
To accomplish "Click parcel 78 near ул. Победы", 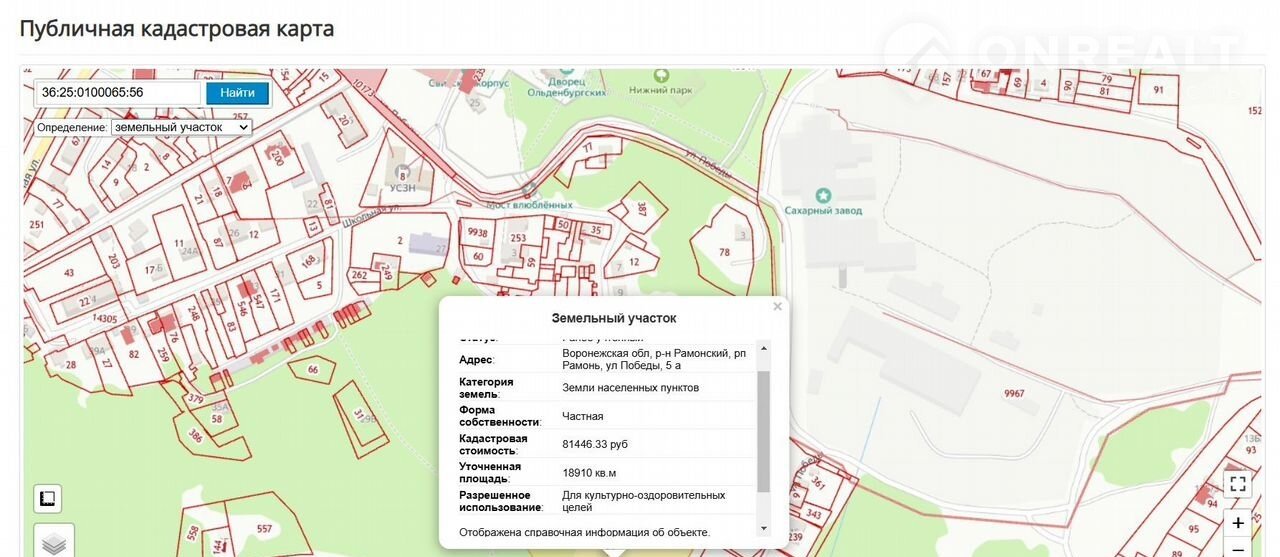I will 725,252.
